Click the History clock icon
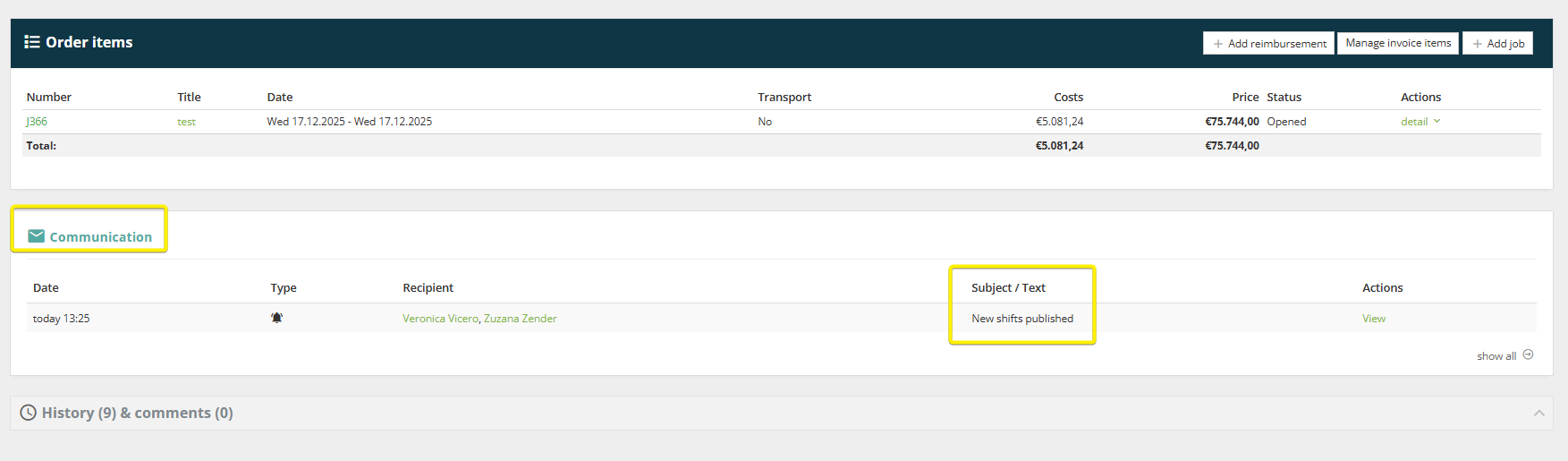Image resolution: width=1568 pixels, height=461 pixels. coord(29,413)
